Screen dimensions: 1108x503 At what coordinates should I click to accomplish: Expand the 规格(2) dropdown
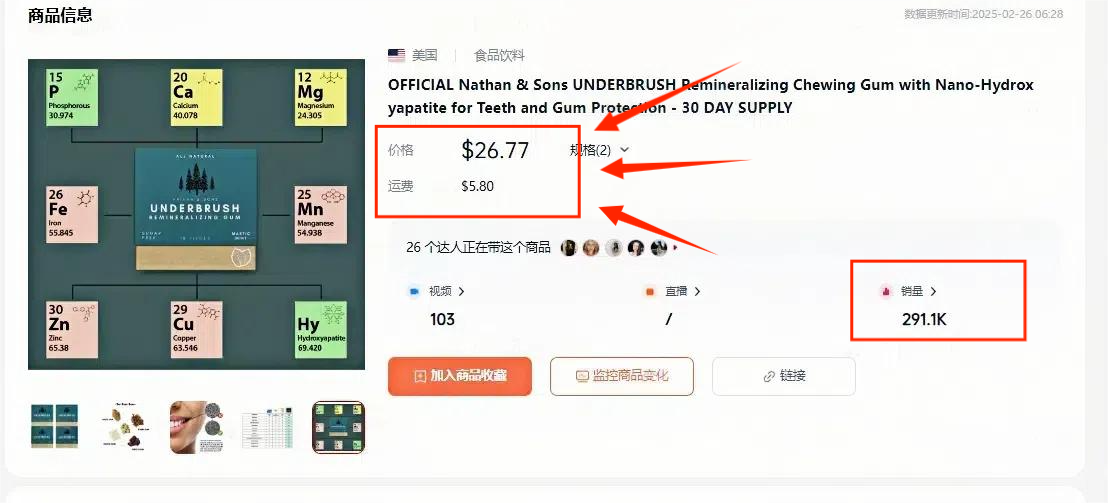599,150
